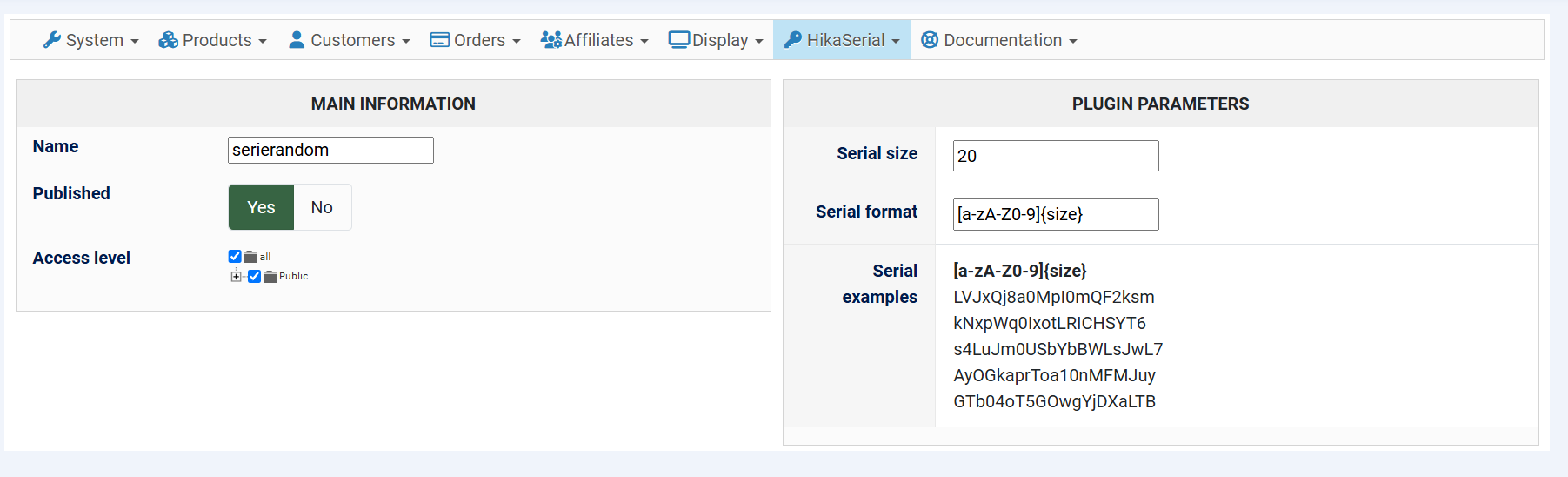Screen dimensions: 1568x477
Task: Uncheck the Public access level checkbox
Action: (x=254, y=277)
